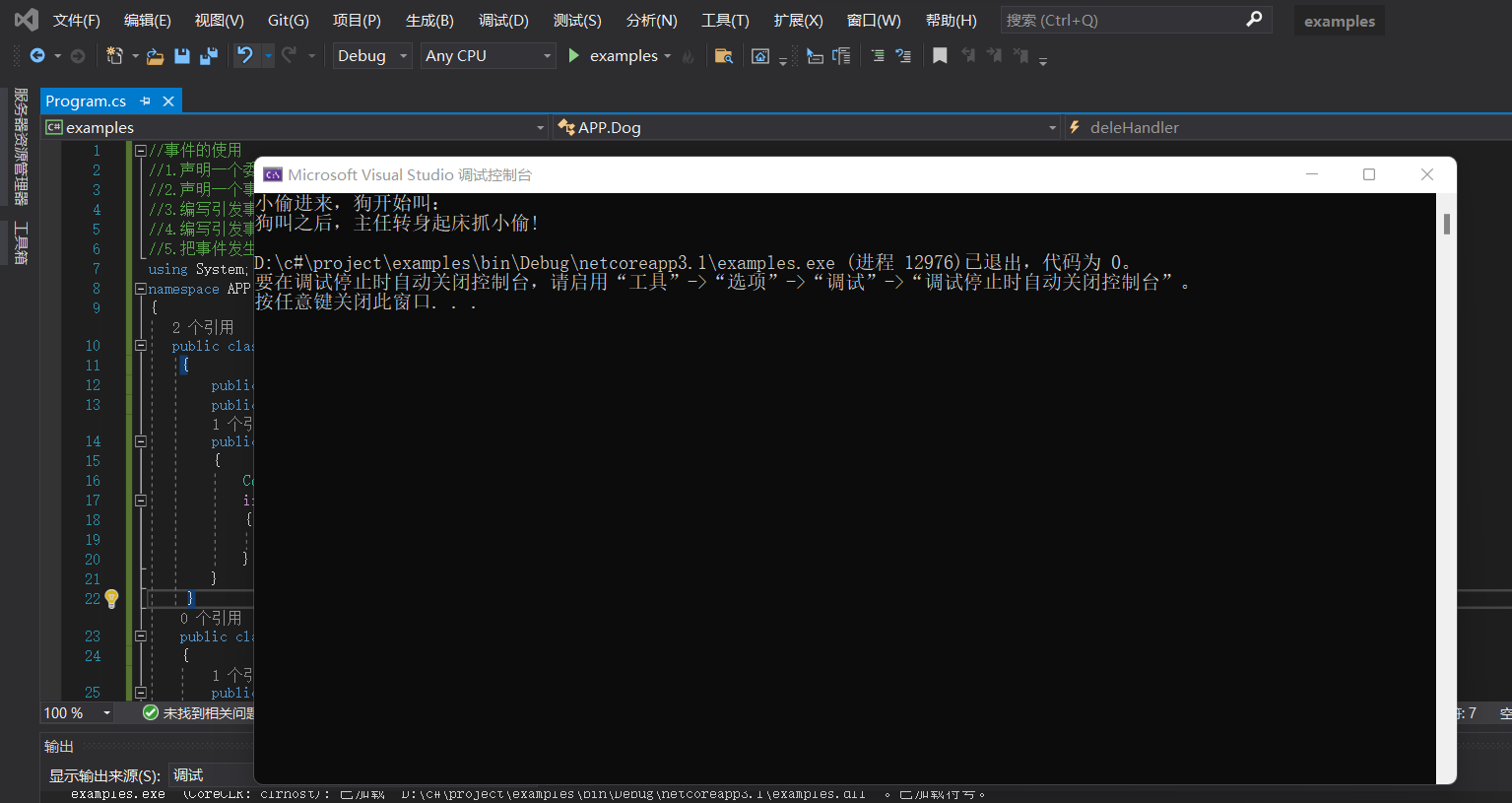Click the 2 个引用 CodeLens link
Viewport: 1512px width, 803px height.
[203, 327]
